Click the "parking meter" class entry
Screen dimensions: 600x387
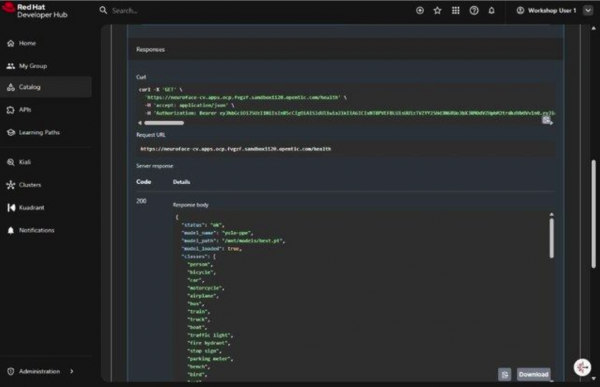point(210,359)
